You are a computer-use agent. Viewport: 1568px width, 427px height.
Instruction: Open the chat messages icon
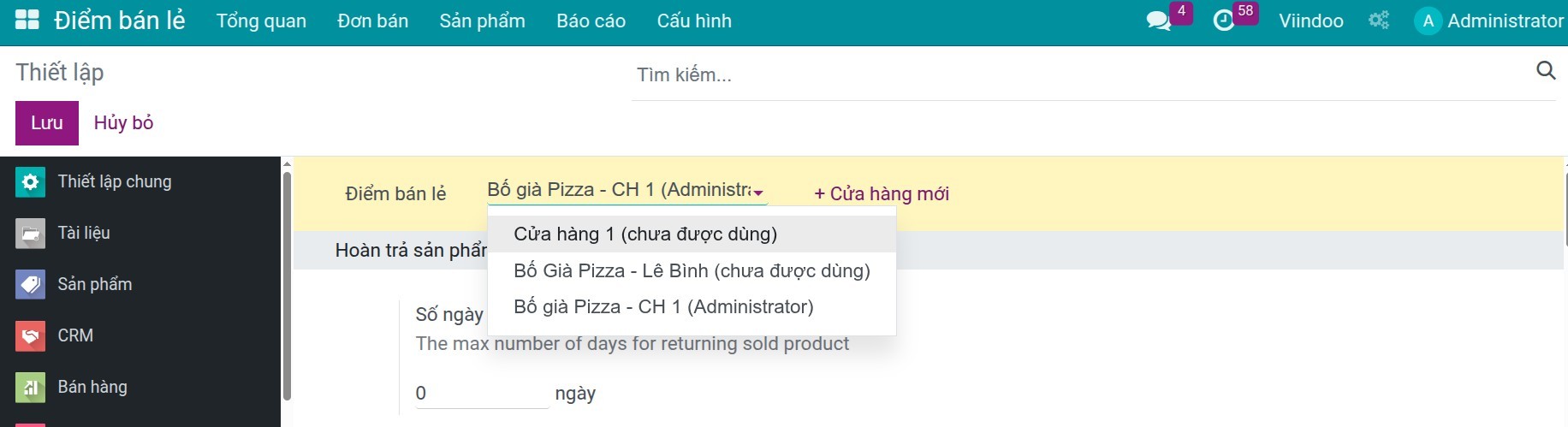(1158, 21)
